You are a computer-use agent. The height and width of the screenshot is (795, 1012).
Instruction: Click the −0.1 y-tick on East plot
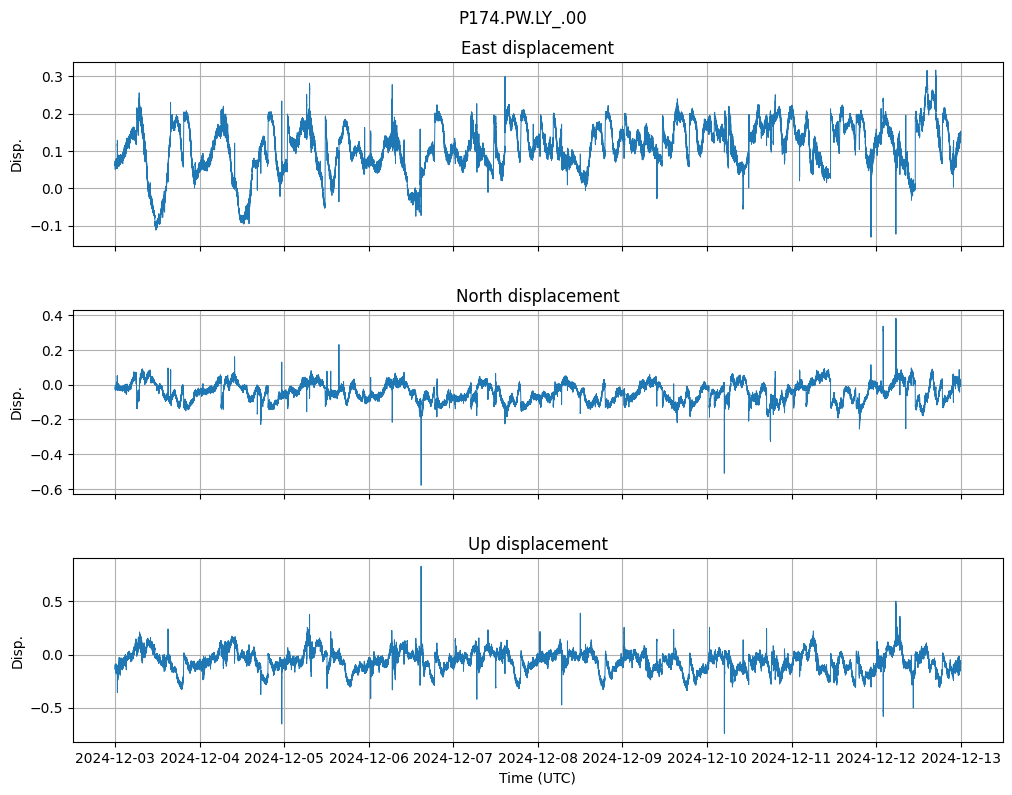47,226
